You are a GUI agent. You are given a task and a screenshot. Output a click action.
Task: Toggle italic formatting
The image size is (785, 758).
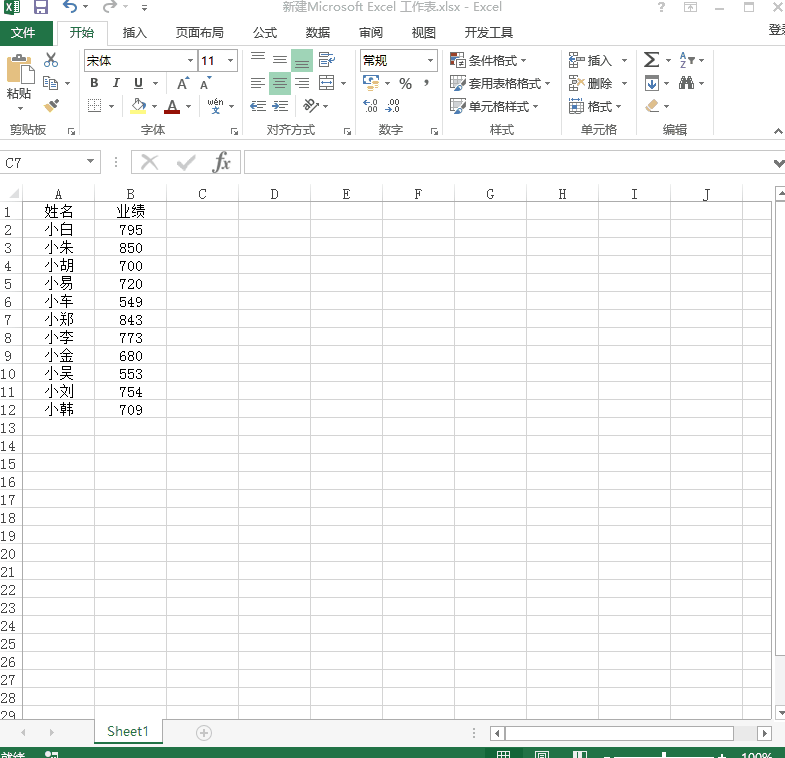pyautogui.click(x=116, y=83)
